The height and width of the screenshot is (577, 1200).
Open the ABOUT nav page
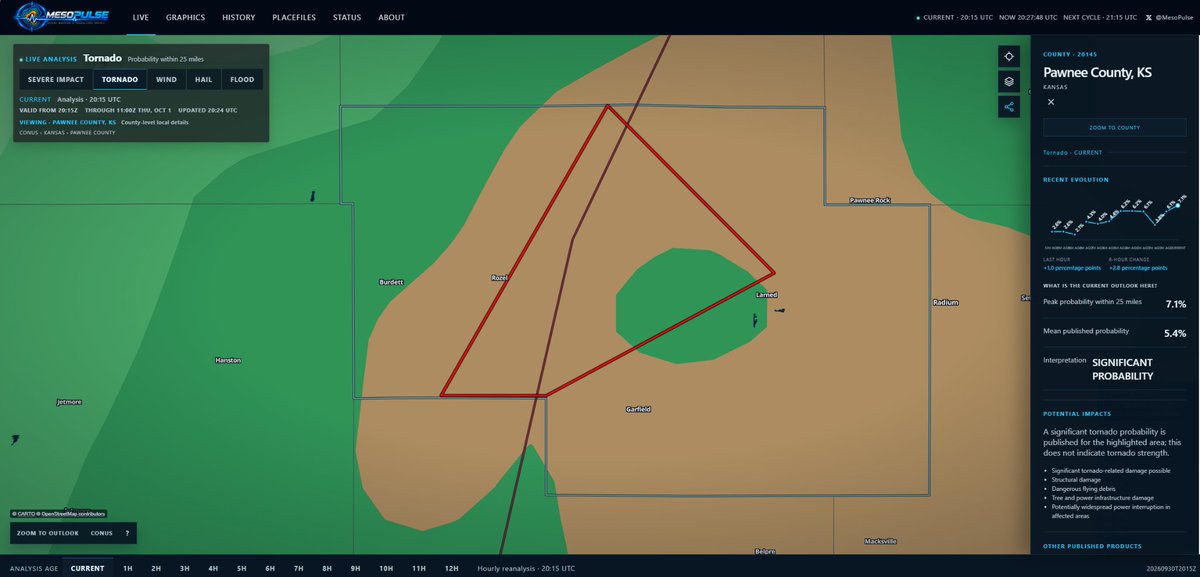[392, 17]
